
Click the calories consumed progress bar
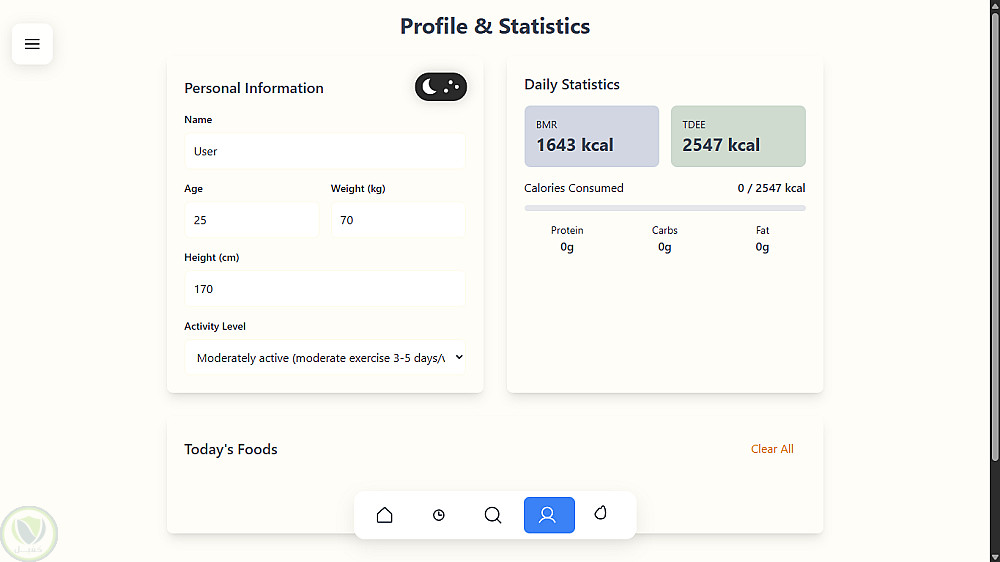664,208
